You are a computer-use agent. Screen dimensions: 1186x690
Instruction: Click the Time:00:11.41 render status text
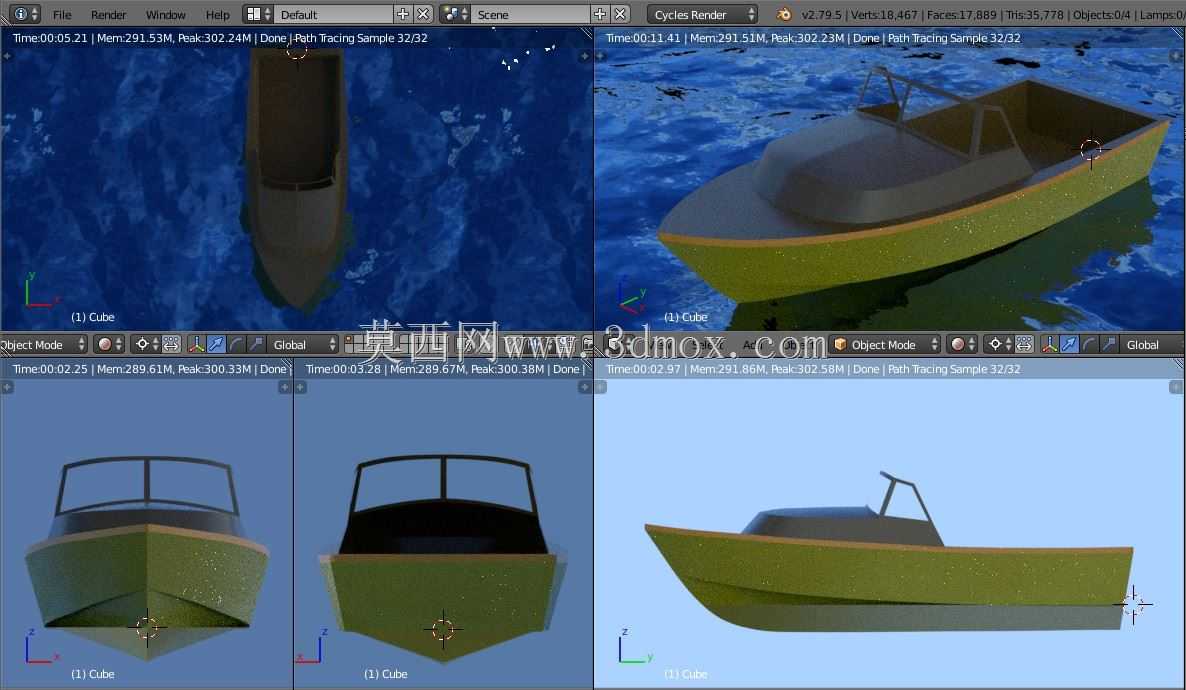click(643, 38)
